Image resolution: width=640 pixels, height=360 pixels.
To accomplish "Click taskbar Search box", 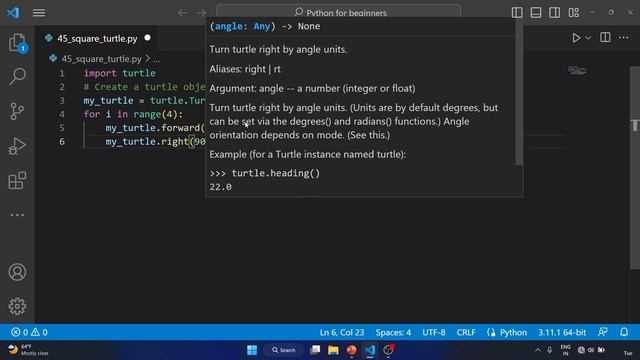I will [284, 350].
